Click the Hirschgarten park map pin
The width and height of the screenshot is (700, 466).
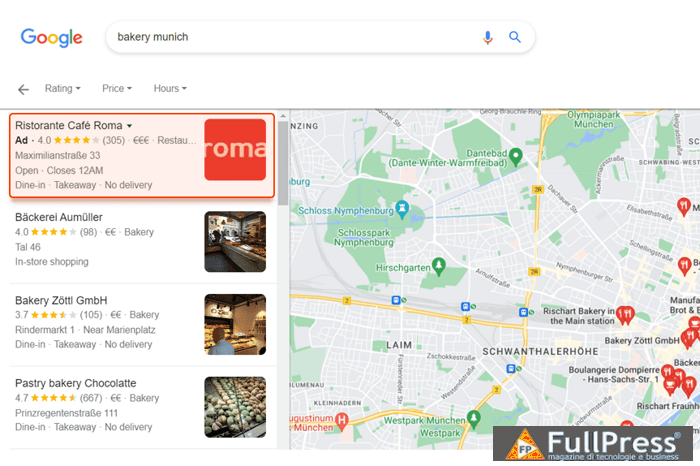(437, 266)
